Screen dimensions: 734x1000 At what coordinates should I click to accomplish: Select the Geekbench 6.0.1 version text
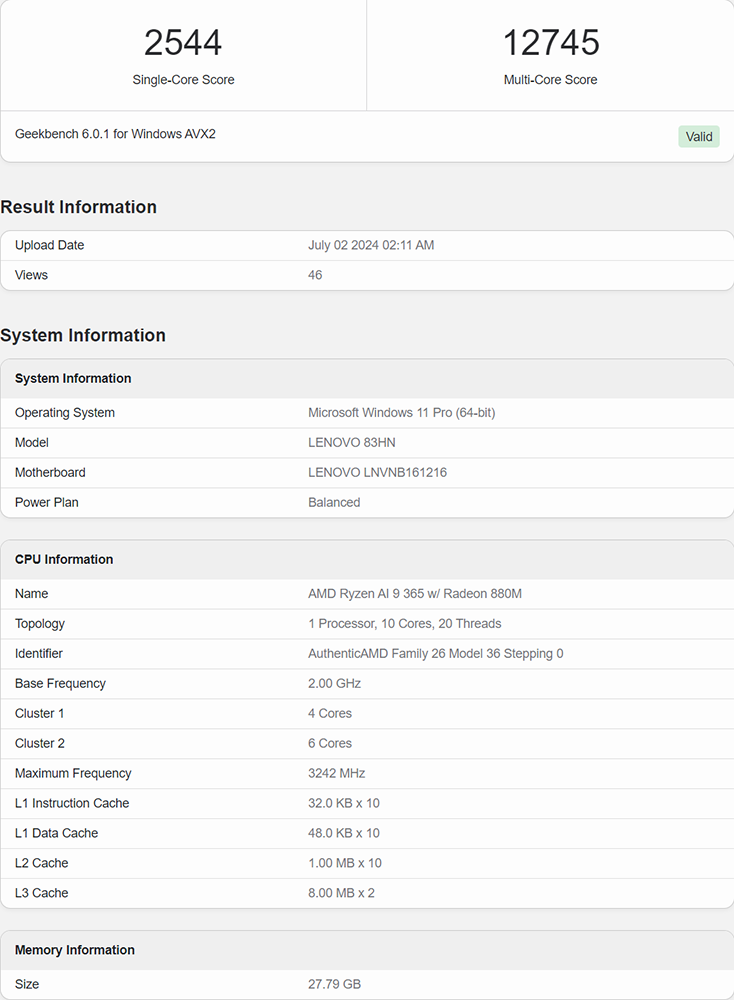[115, 134]
